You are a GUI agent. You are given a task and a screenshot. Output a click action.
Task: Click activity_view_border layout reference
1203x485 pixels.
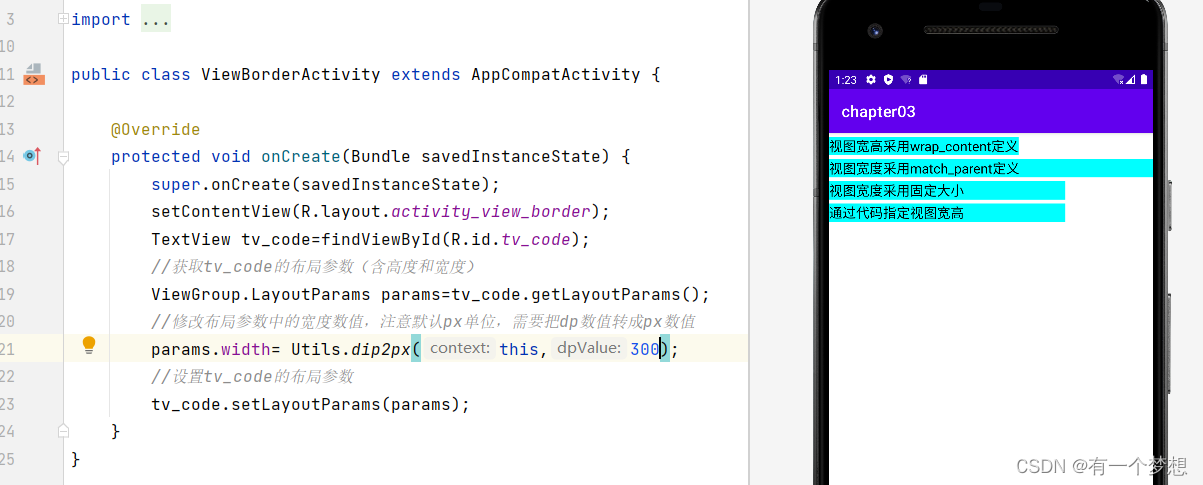[491, 211]
